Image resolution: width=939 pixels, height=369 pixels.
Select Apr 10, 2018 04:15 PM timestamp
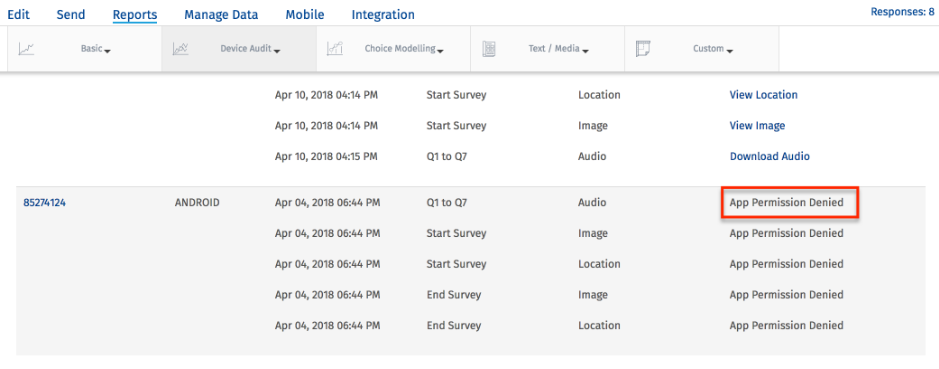(326, 156)
